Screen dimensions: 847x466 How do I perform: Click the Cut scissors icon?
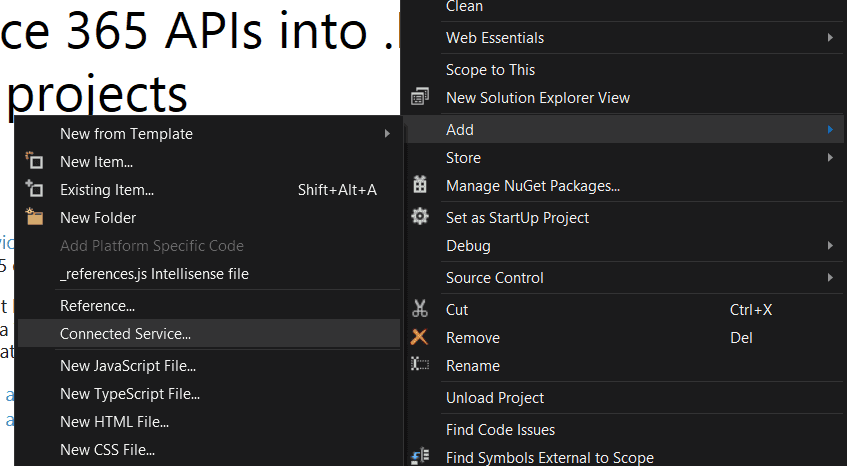click(x=420, y=309)
